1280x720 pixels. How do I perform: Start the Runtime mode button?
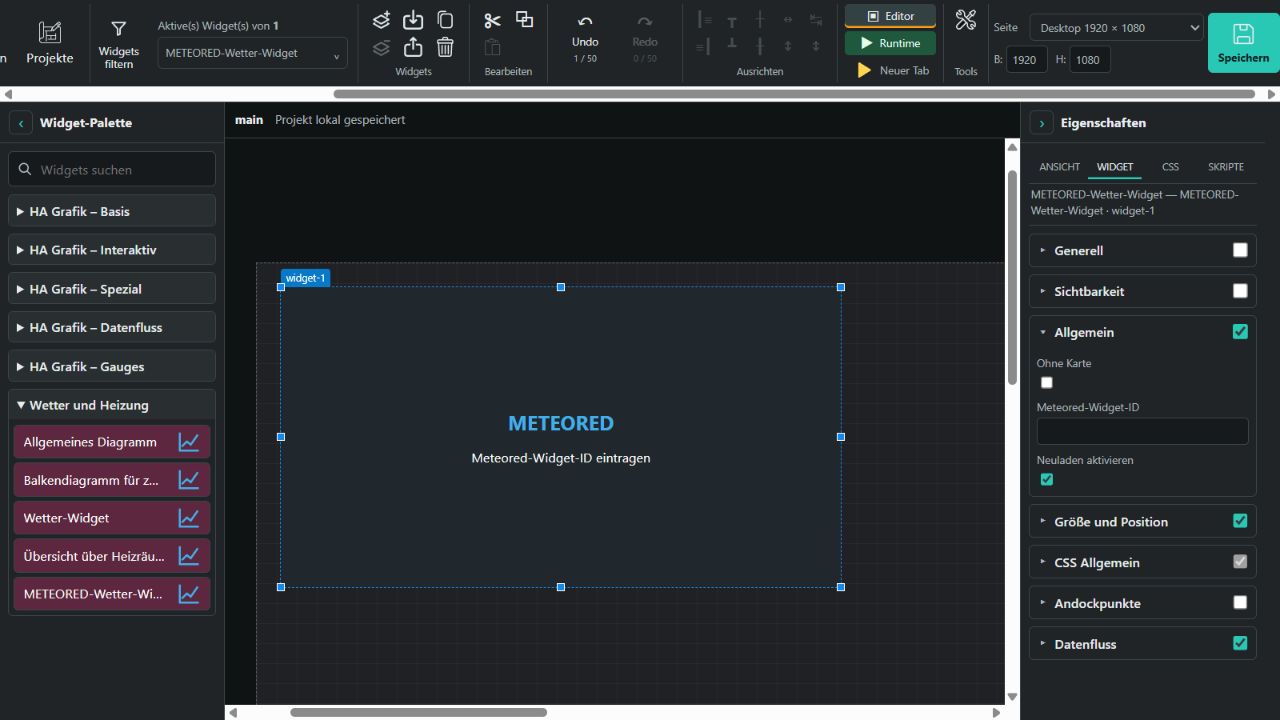click(890, 43)
